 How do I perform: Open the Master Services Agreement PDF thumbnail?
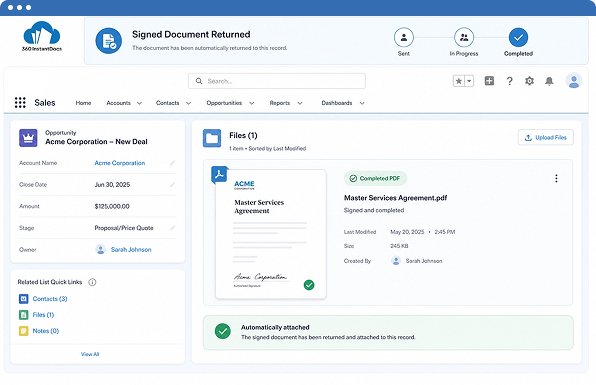(x=271, y=234)
